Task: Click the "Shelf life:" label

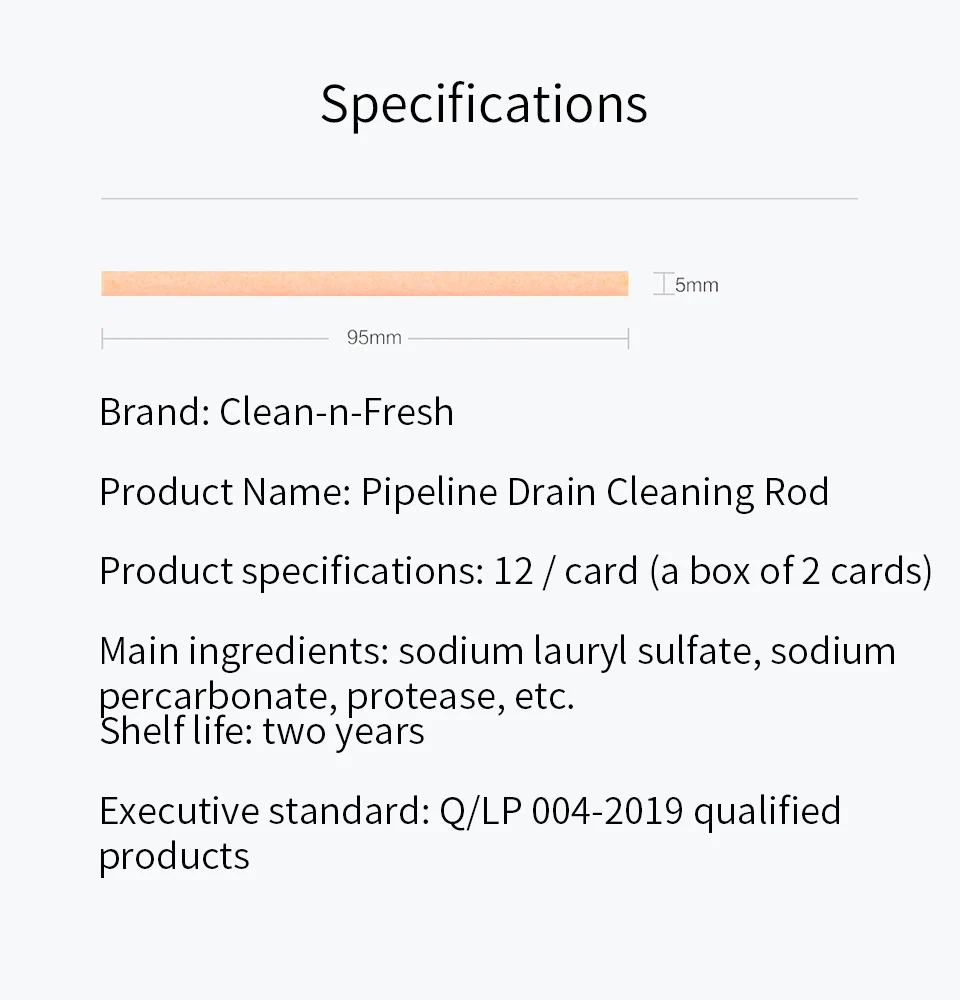Action: click(x=176, y=732)
